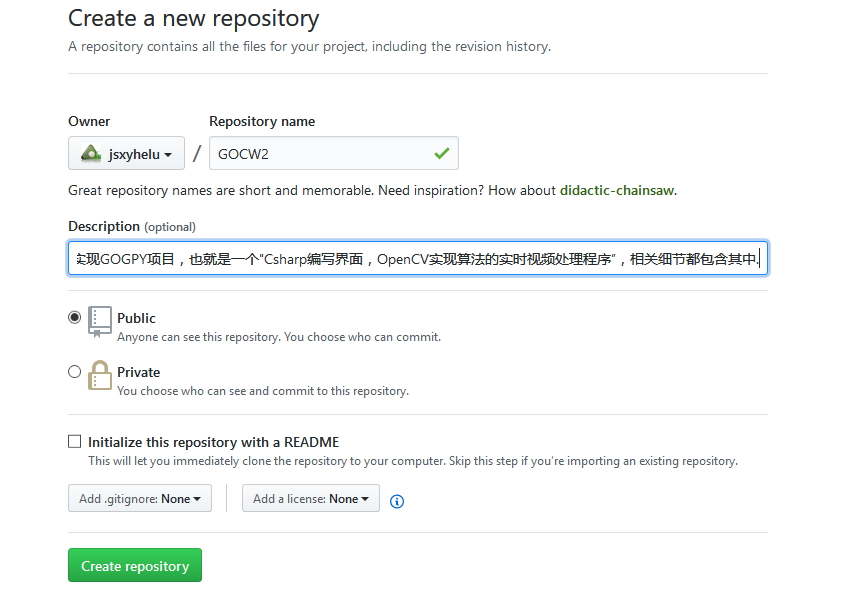Screen dimensions: 862x601
Task: Click the Public repository book icon
Action: [100, 320]
